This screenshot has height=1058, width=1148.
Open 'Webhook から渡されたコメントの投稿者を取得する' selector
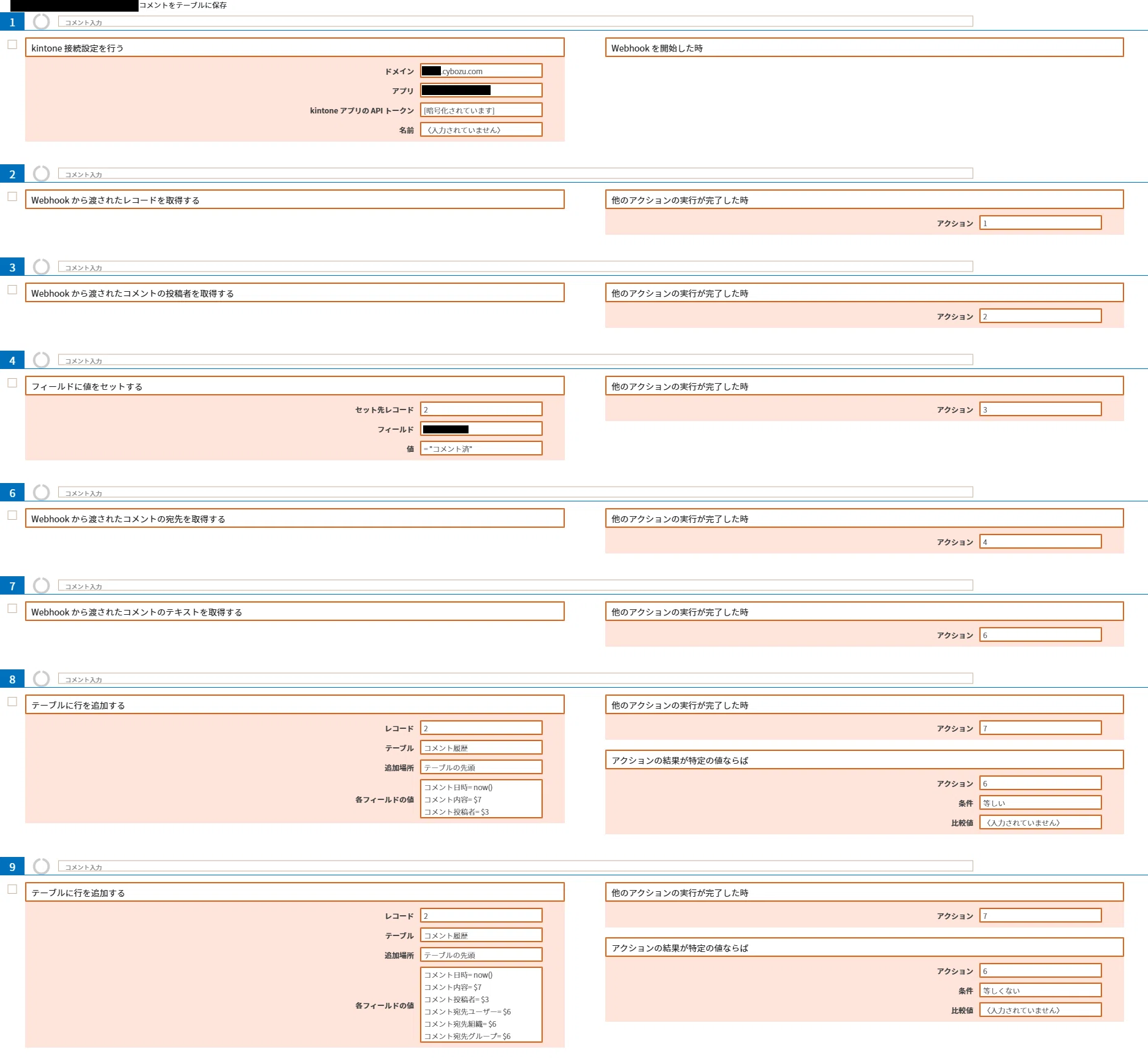[295, 293]
